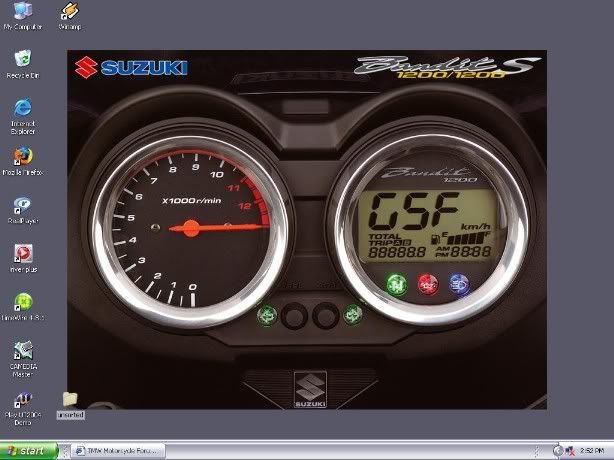Select the LimeWire desktop shortcut
Viewport: 614px width, 460px height.
pos(23,307)
